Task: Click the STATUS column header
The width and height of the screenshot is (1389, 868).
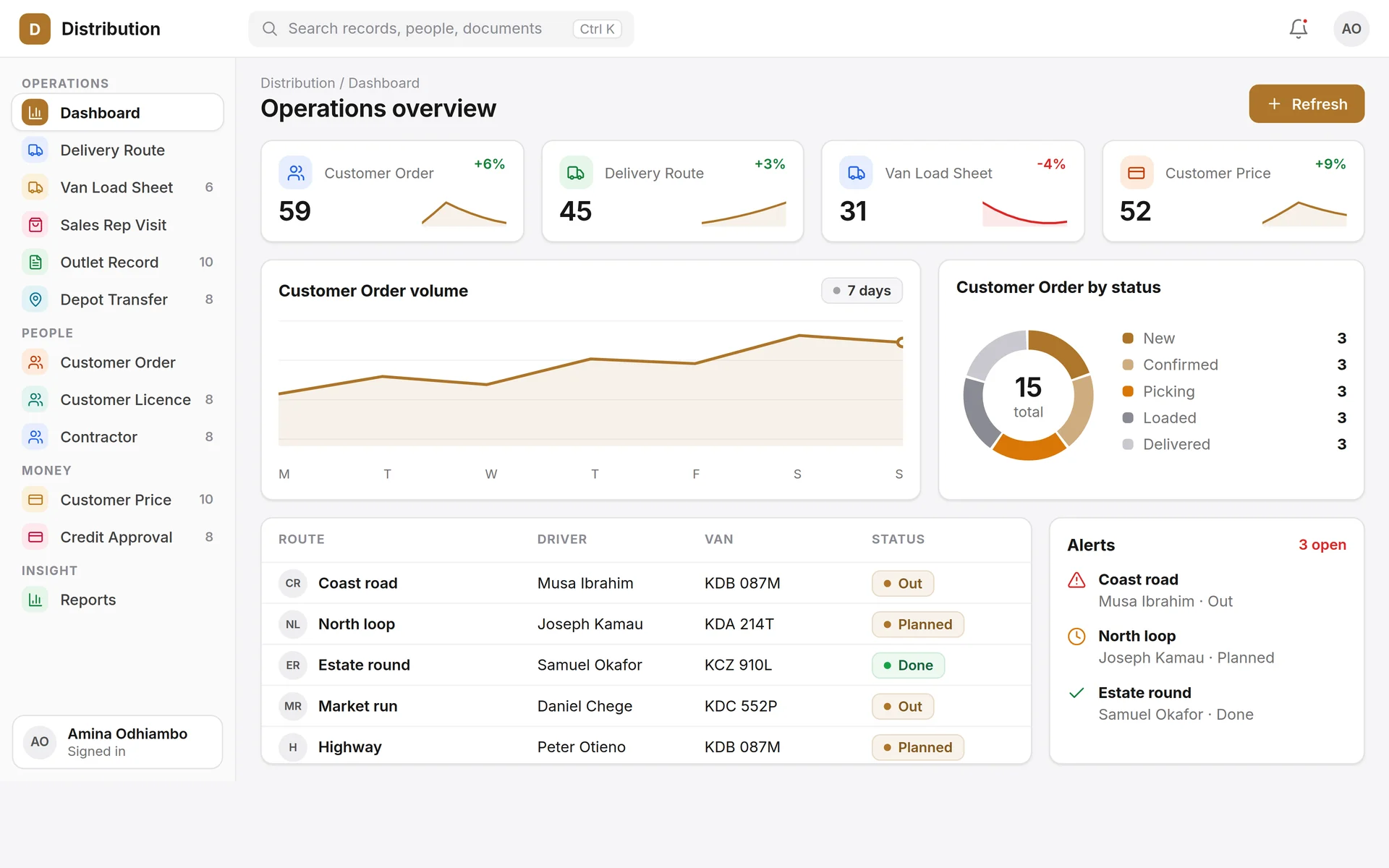Action: (x=898, y=540)
